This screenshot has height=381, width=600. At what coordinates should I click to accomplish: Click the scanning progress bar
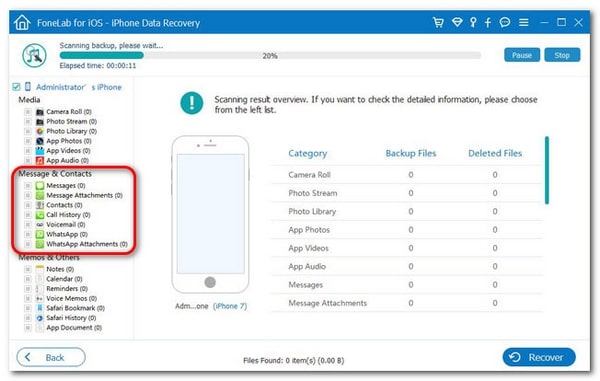click(270, 55)
